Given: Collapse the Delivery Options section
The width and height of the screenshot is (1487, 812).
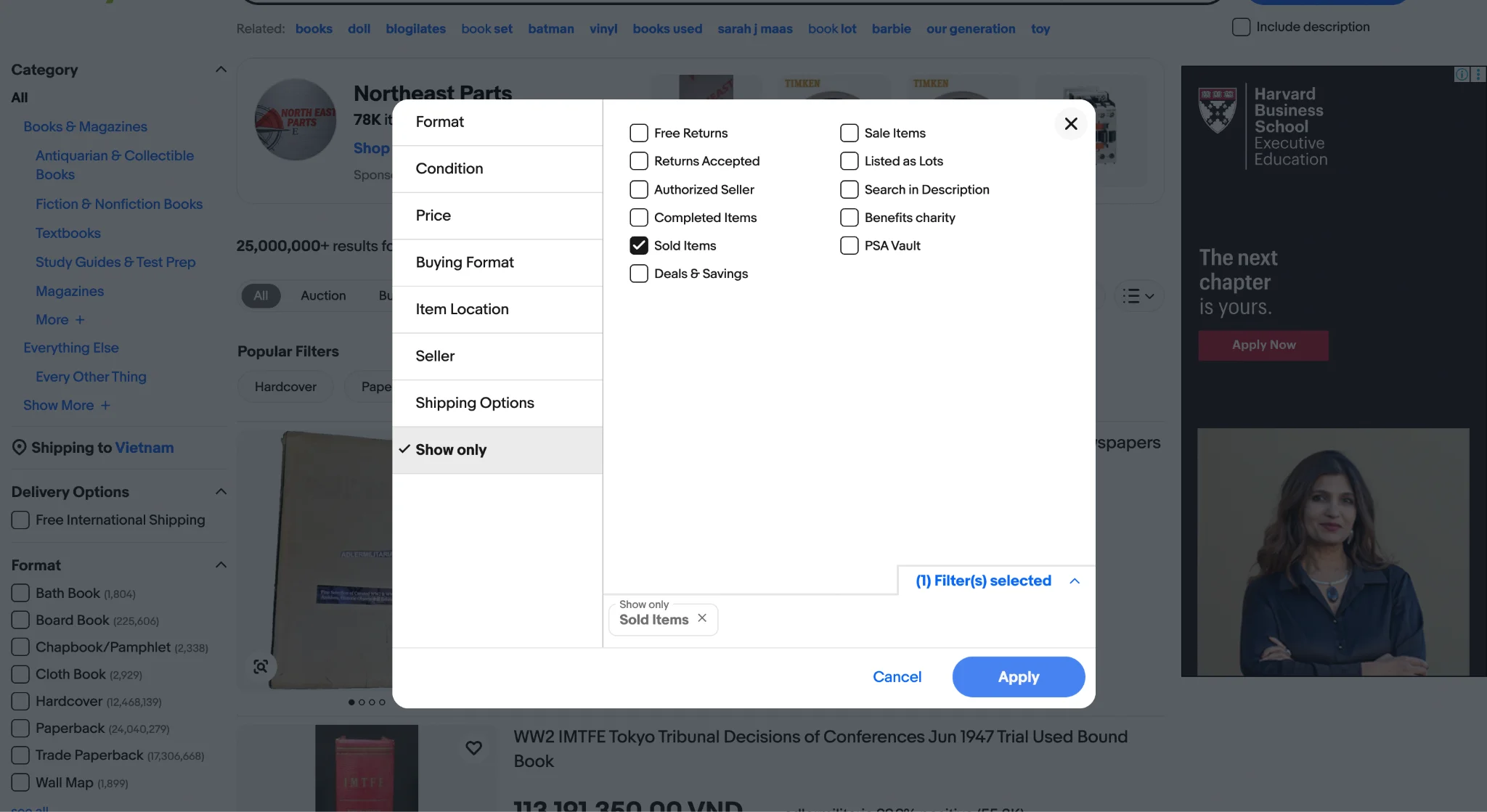Looking at the screenshot, I should pos(221,492).
